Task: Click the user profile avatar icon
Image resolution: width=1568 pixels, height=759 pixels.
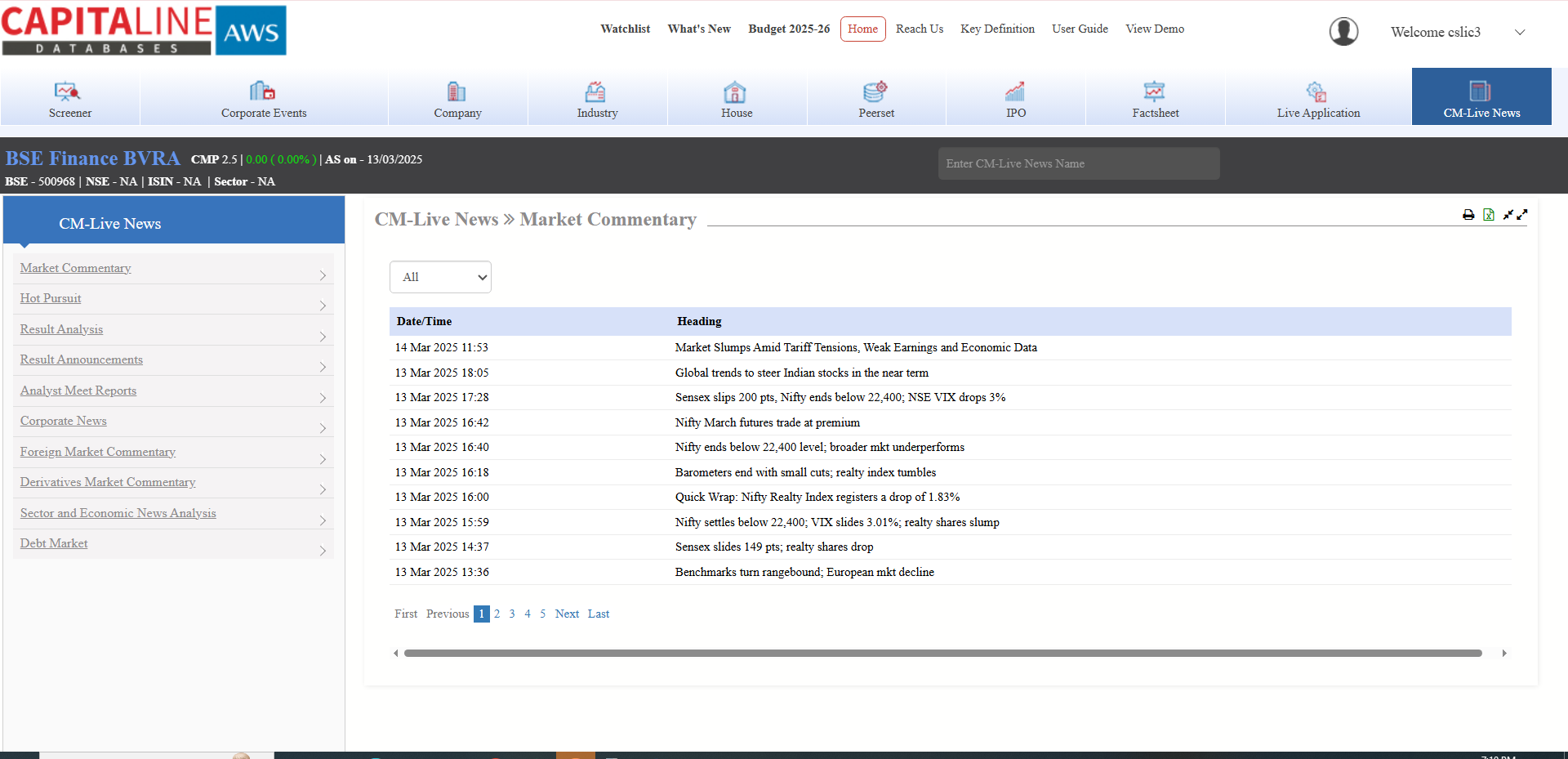Action: coord(1343,32)
